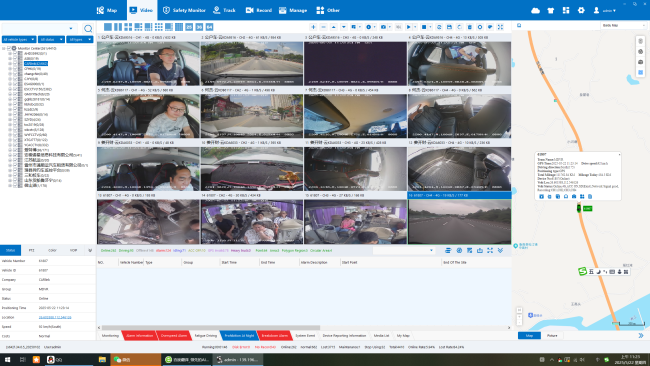Viewport: 650px width, 366px height.
Task: Click the search magnifier beside vehicle field
Action: [88, 29]
